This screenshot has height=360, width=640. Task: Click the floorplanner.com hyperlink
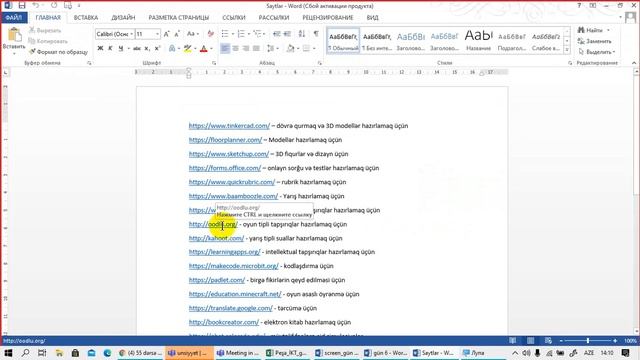tap(225, 140)
